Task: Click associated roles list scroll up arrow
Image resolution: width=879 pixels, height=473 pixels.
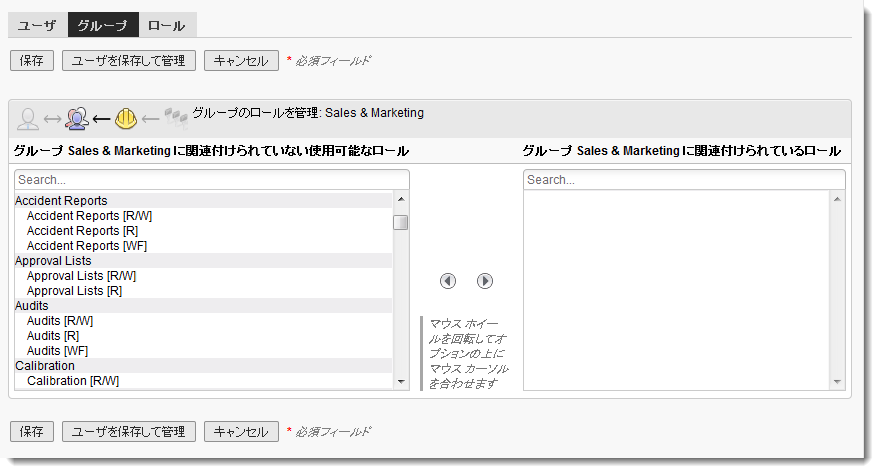Action: pyautogui.click(x=837, y=199)
